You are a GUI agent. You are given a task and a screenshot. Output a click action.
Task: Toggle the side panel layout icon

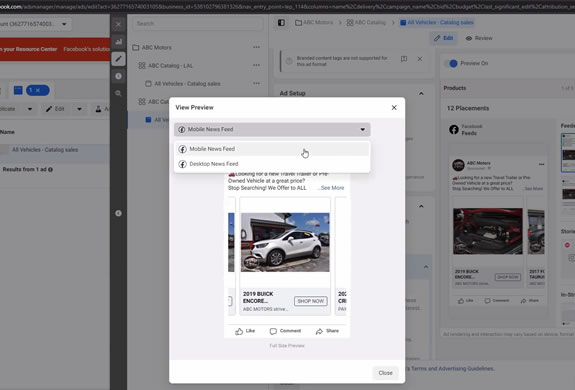281,23
